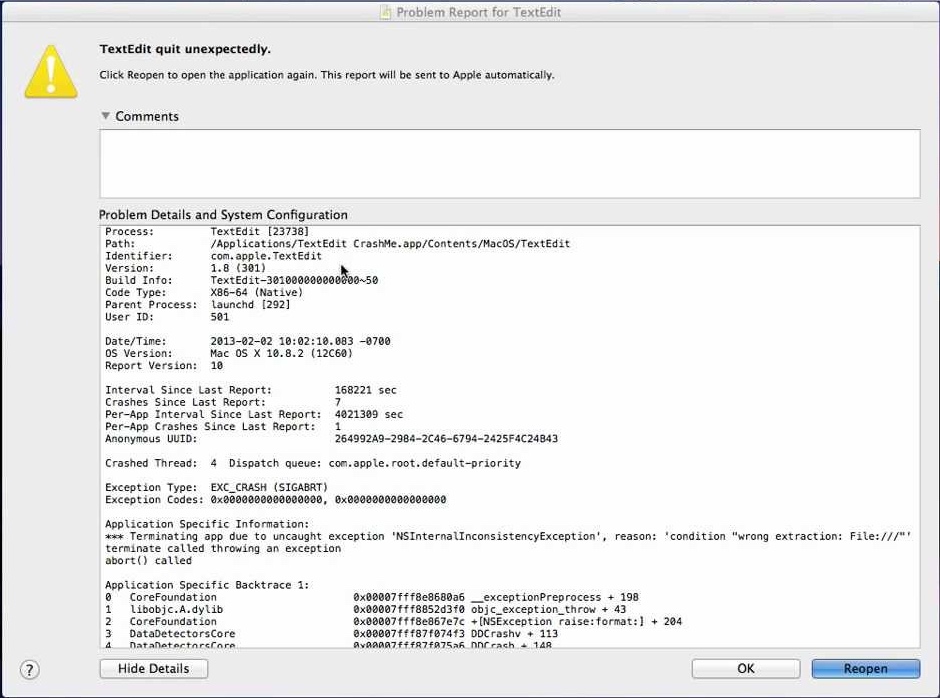Viewport: 940px width, 698px height.
Task: Click the 'TextEdit quit unexpectedly.' heading
Action: tap(185, 49)
